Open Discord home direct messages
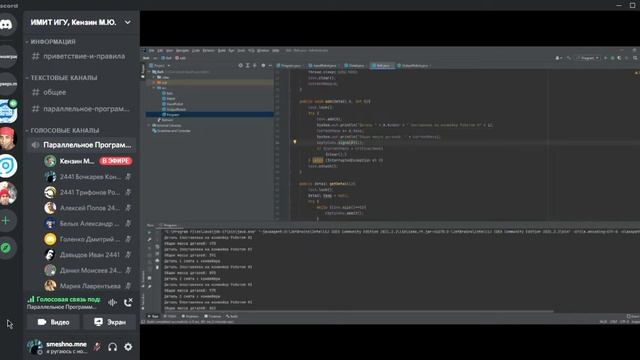The width and height of the screenshot is (640, 360). [x=7, y=24]
